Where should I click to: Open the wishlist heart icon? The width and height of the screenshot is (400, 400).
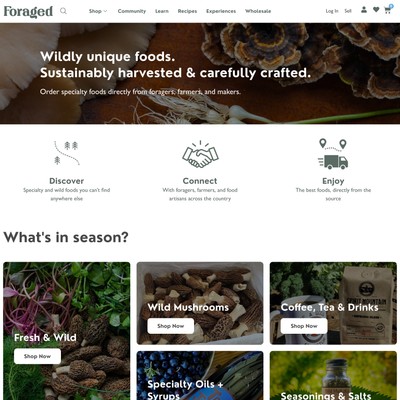click(x=376, y=10)
